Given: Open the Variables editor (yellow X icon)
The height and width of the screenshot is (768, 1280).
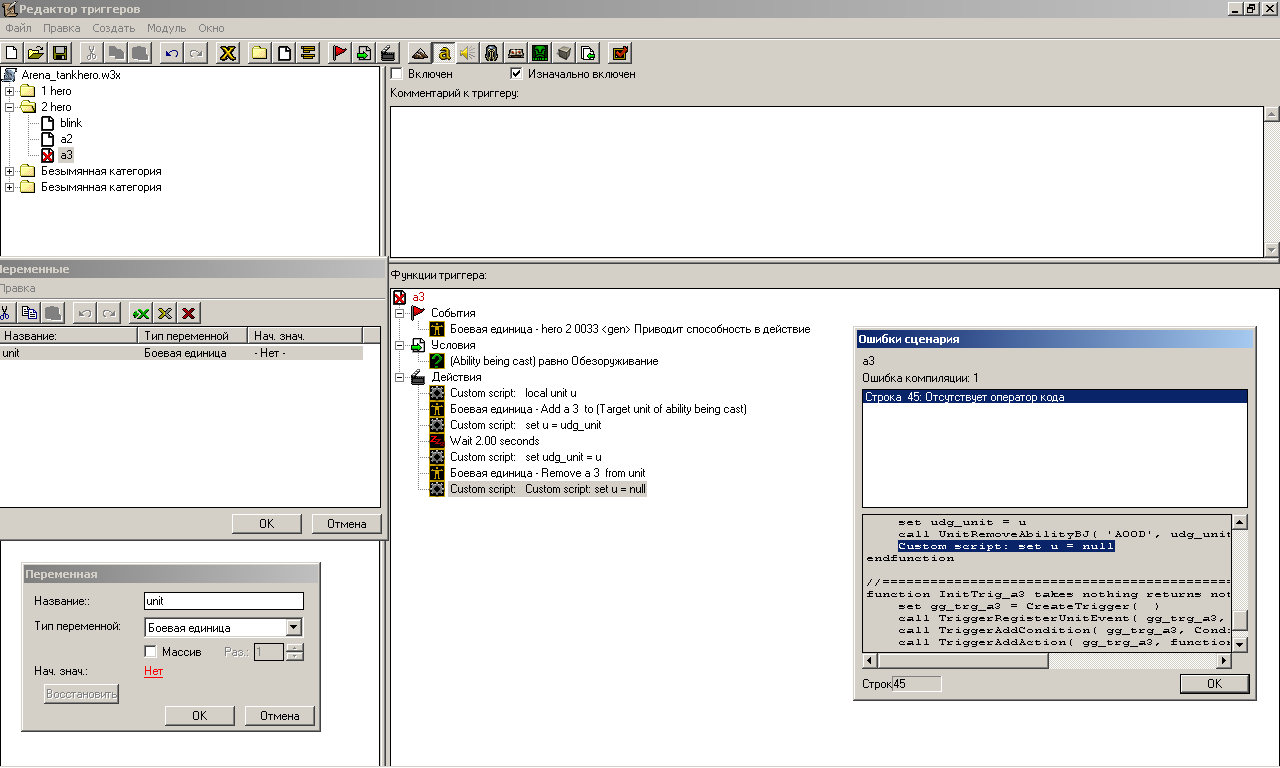Looking at the screenshot, I should tap(228, 53).
